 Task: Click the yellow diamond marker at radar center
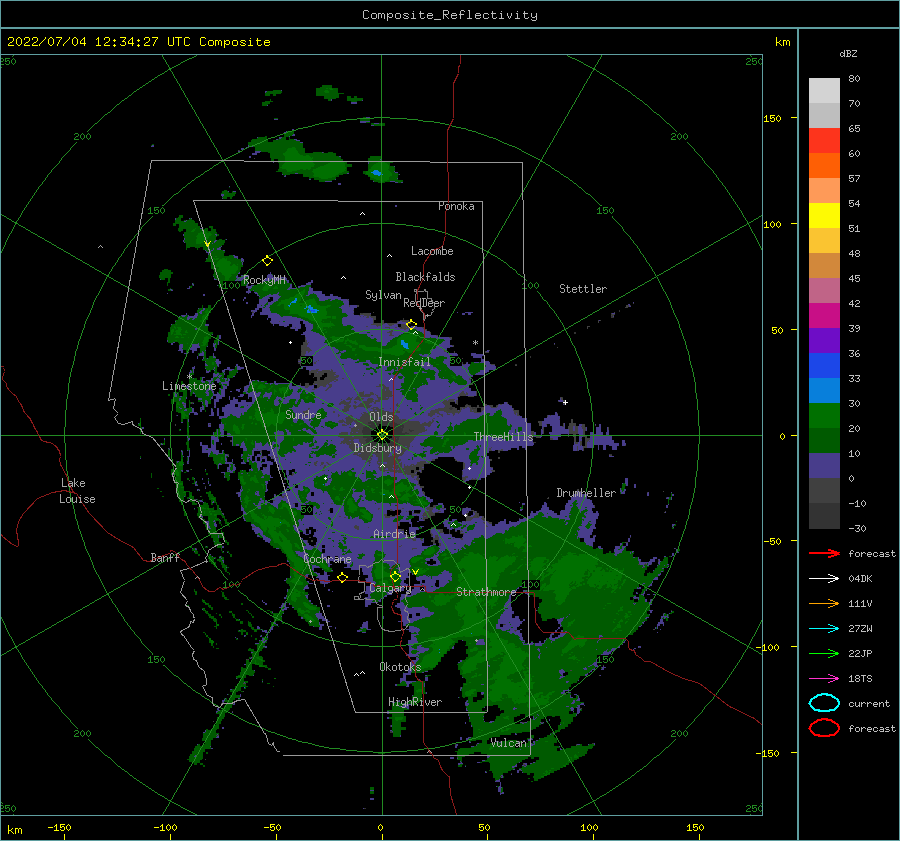382,435
